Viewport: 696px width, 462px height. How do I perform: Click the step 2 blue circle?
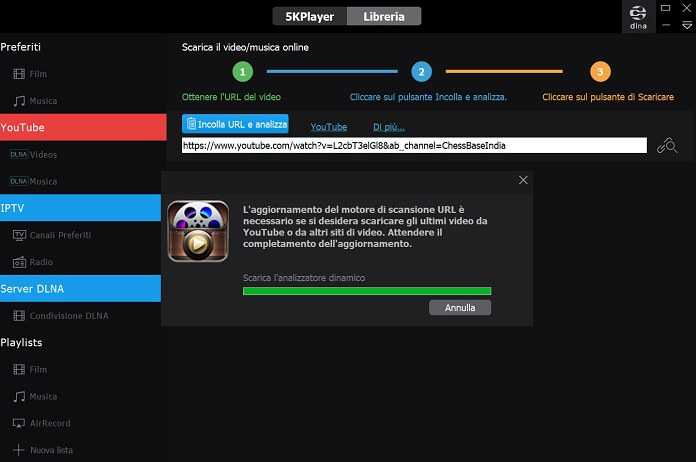pyautogui.click(x=421, y=71)
